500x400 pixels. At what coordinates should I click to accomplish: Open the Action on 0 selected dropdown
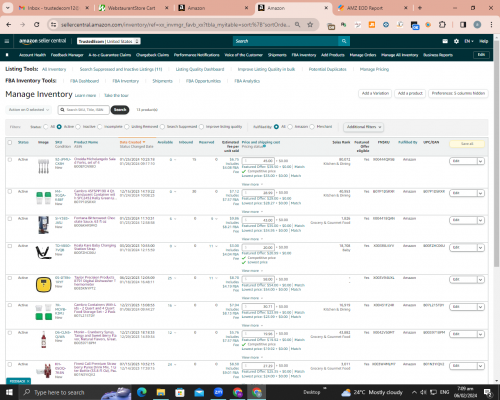click(x=28, y=110)
